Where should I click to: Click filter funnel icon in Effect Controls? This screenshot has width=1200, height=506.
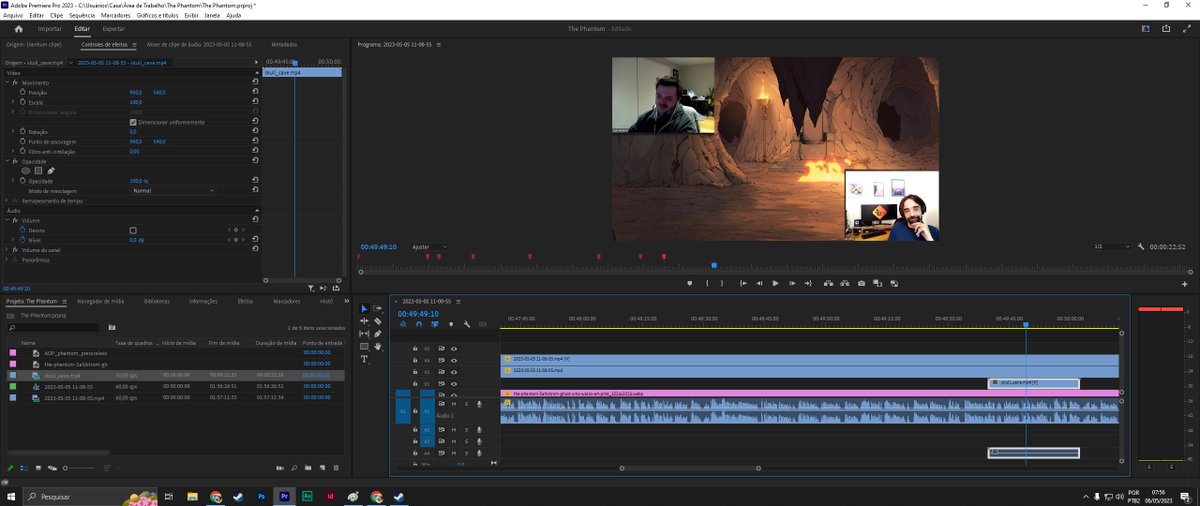(311, 287)
